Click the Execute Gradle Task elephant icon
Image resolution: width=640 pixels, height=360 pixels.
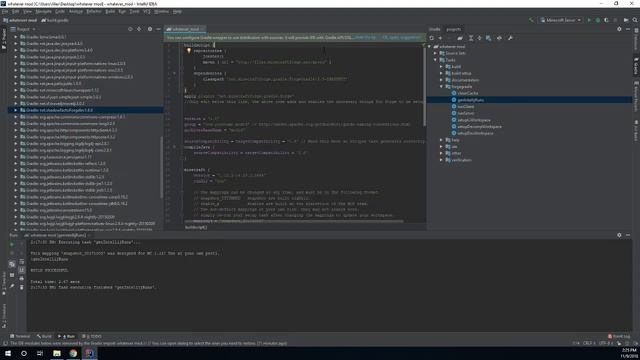pos(460,38)
